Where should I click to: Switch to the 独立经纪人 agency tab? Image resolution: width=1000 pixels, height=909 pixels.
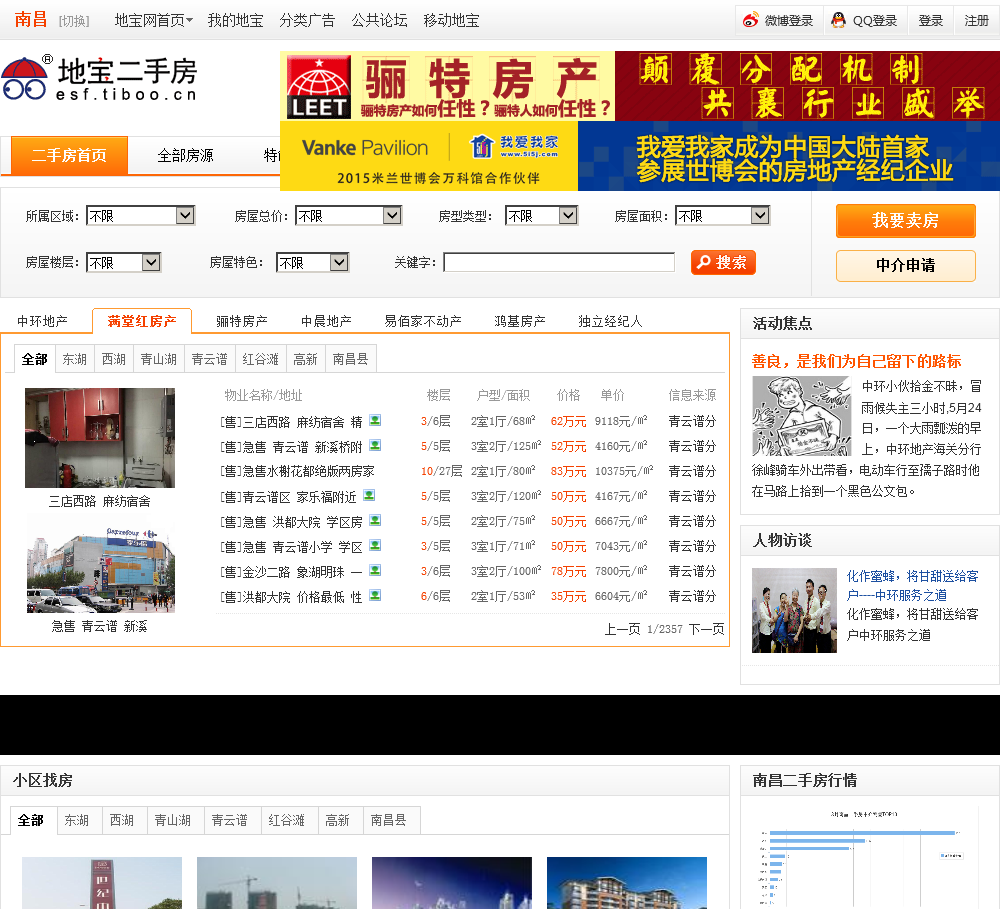pos(610,321)
